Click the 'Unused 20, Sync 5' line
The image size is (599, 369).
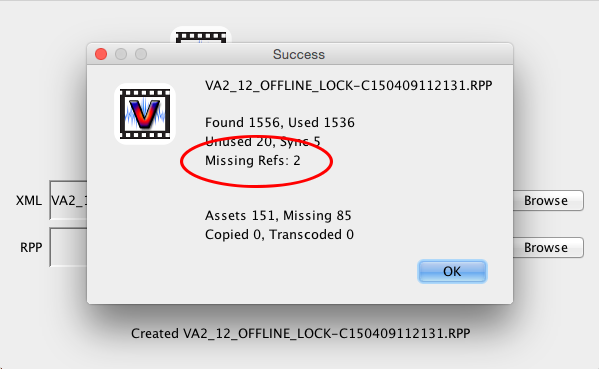click(263, 142)
